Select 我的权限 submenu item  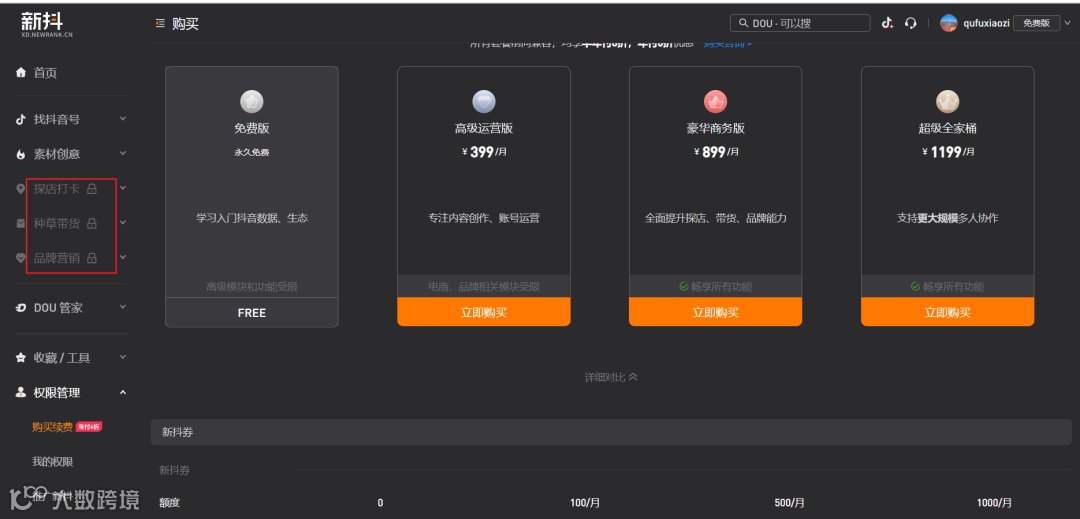tap(52, 461)
